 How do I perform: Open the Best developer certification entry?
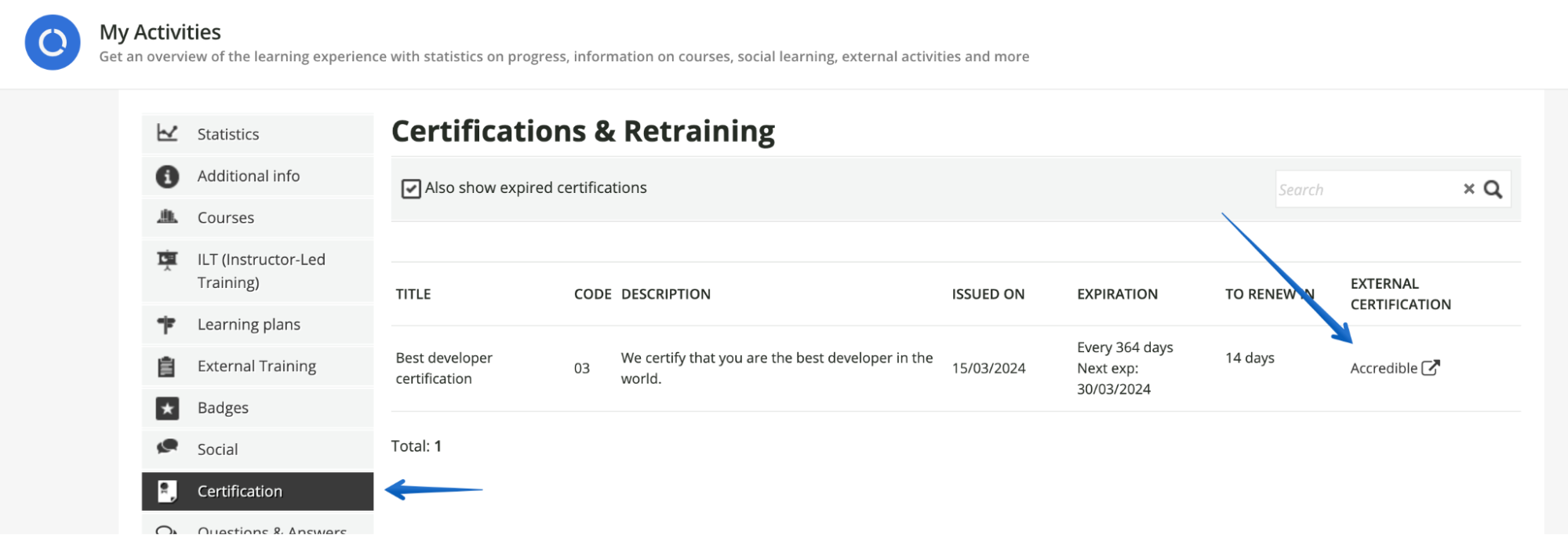click(x=444, y=367)
